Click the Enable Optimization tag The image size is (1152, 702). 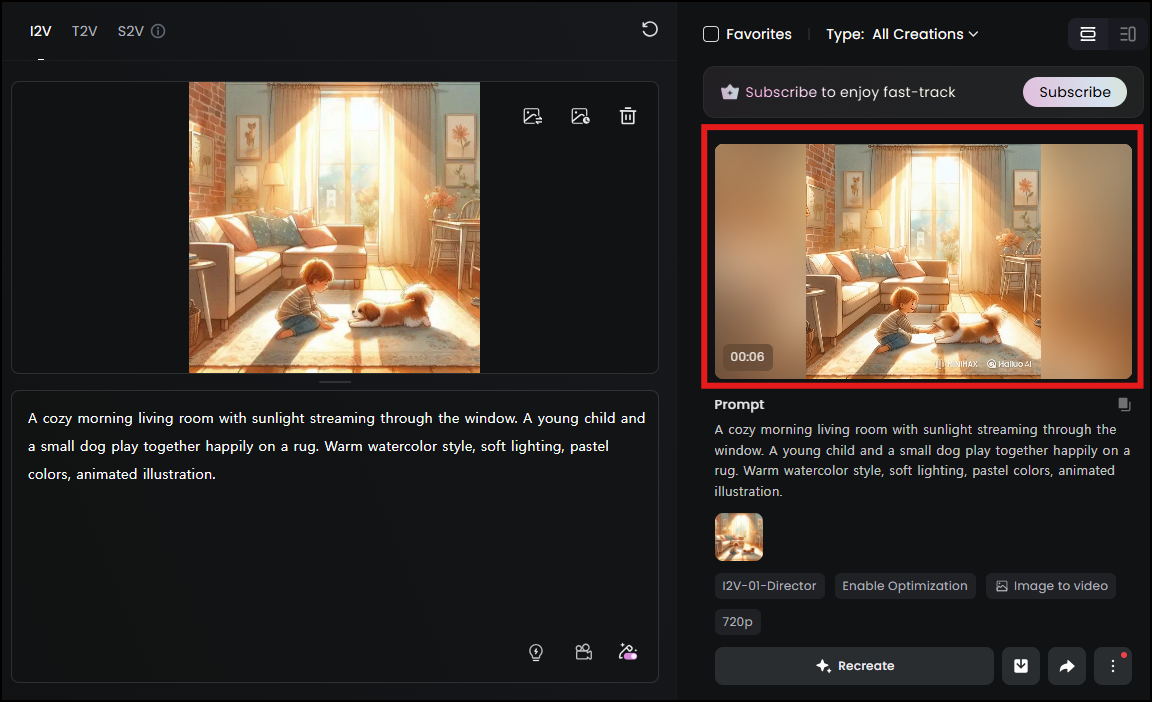point(904,586)
